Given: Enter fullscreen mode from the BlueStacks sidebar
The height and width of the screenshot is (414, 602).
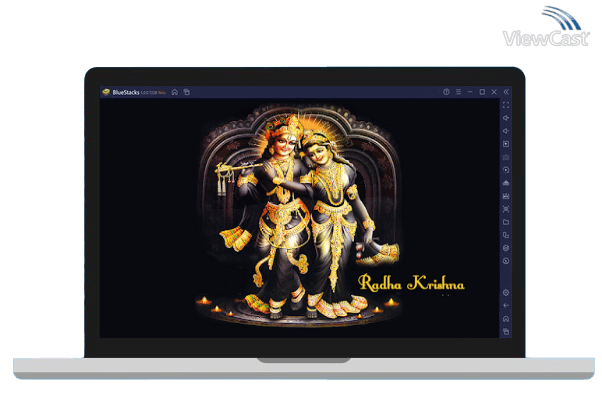Looking at the screenshot, I should tap(506, 105).
